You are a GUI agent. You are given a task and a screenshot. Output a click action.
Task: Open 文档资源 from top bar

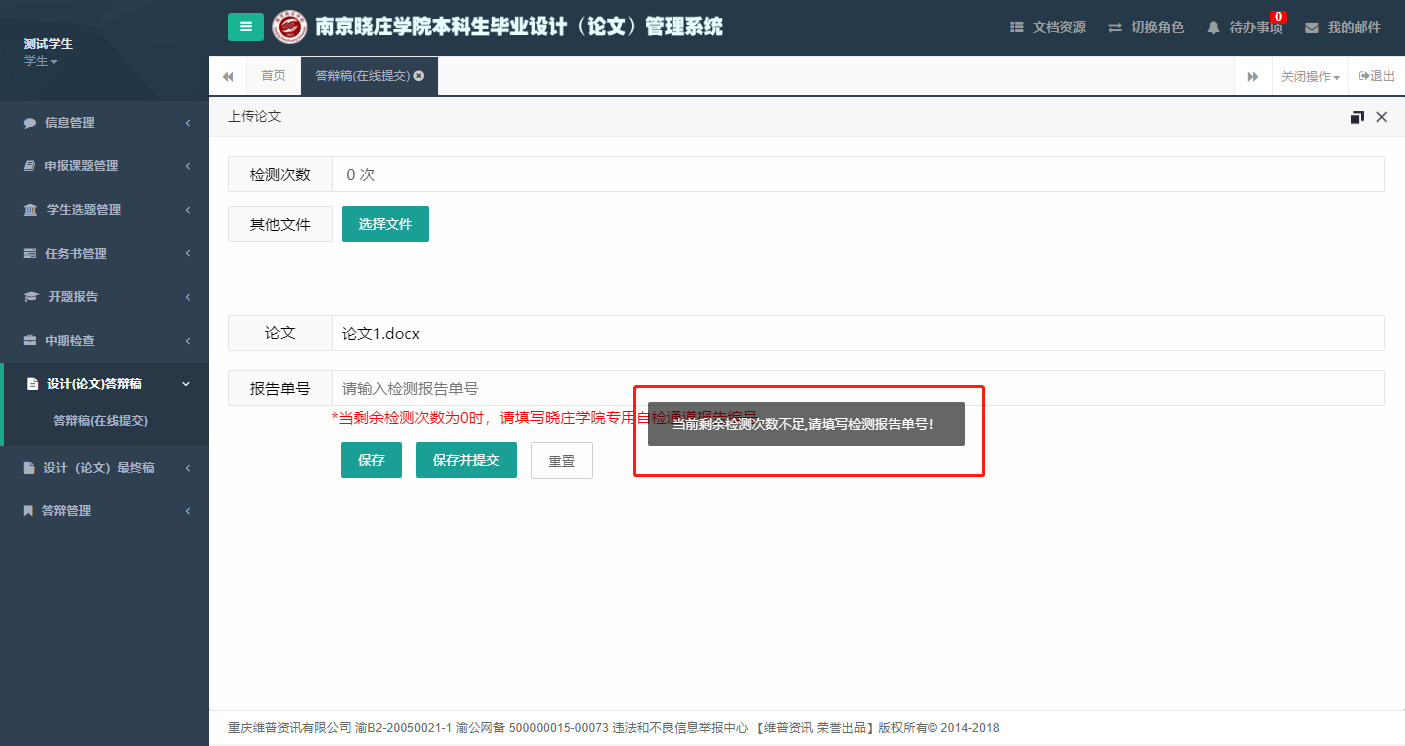[x=1048, y=28]
